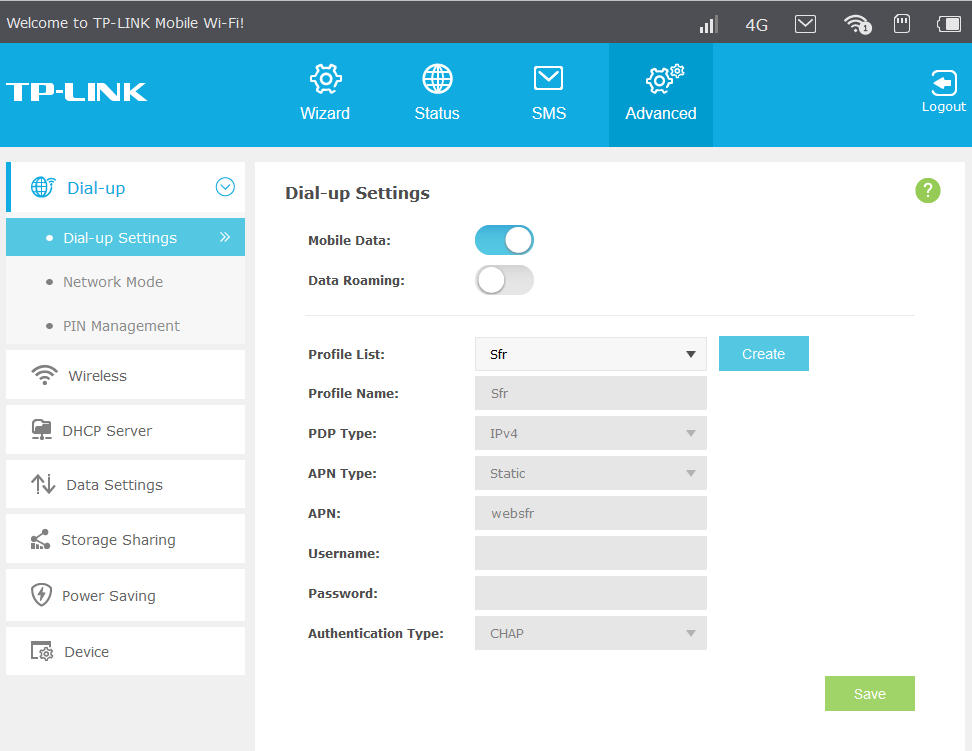
Task: Select Network Mode in sidebar
Action: (x=113, y=282)
